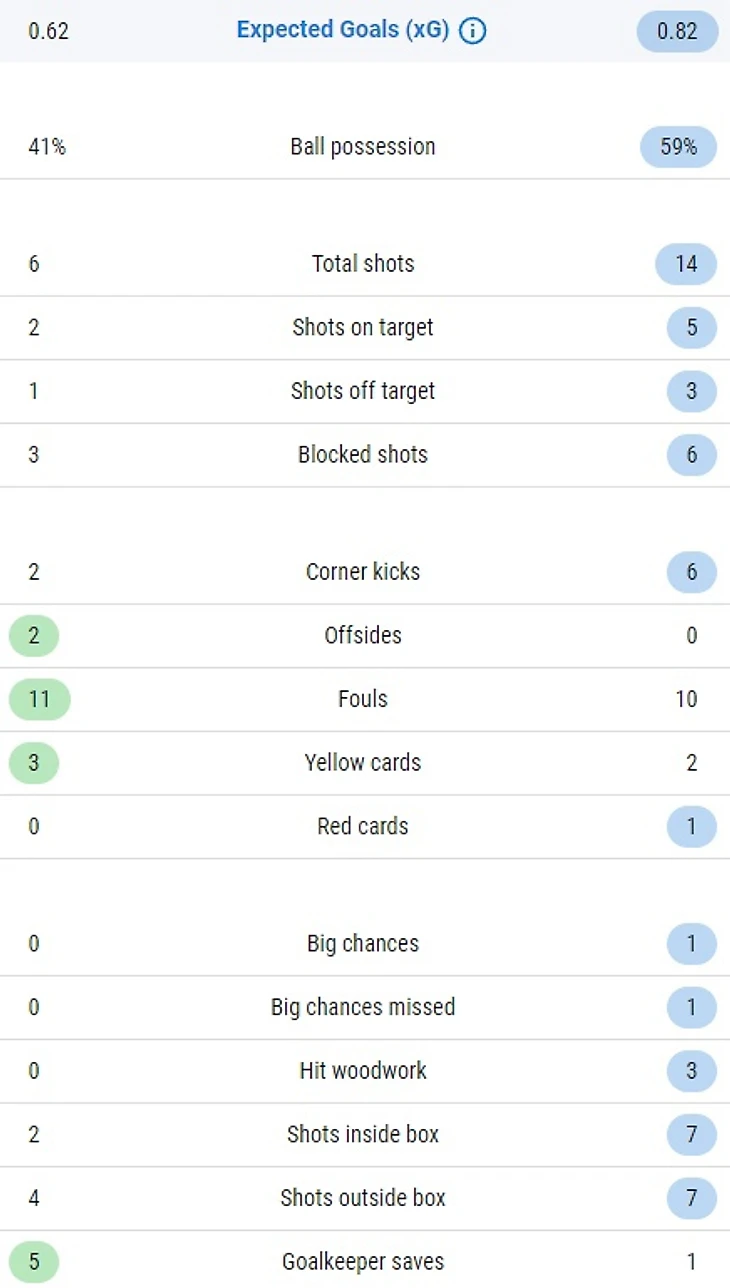Click the Total shots value 14

click(x=686, y=264)
